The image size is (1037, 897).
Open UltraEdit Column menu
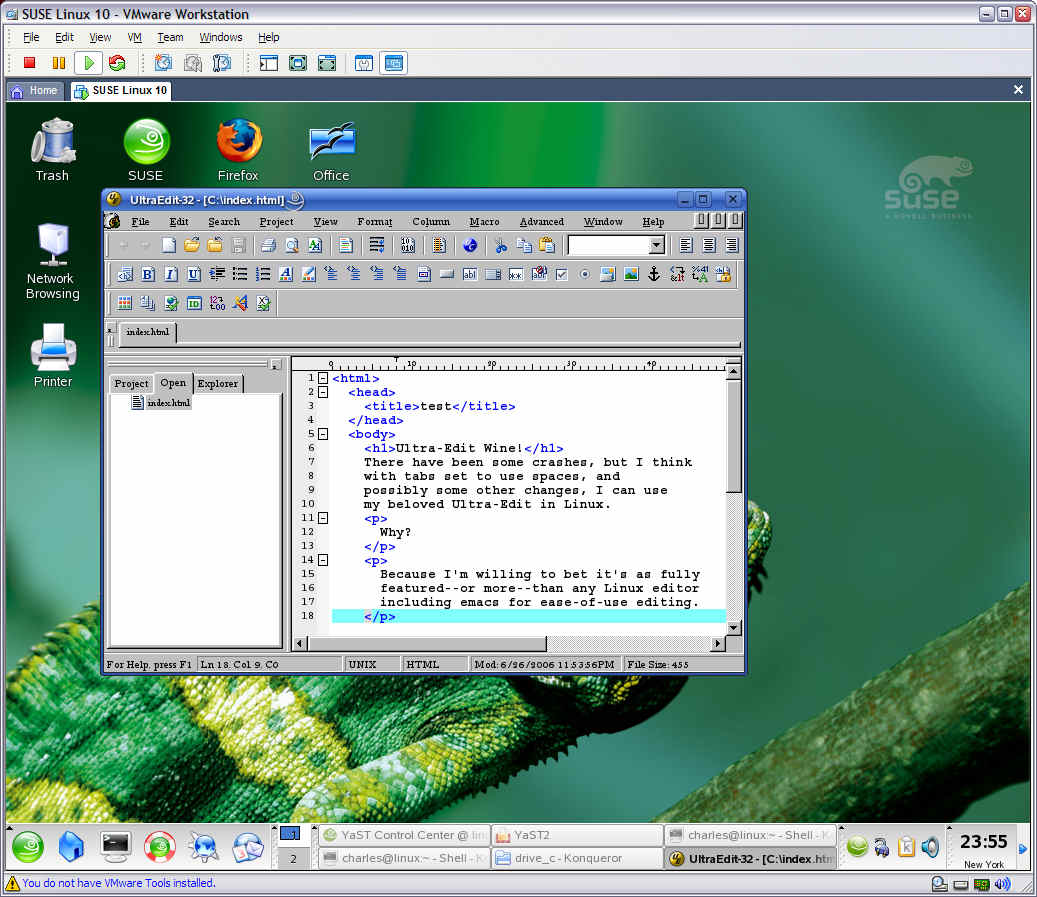pos(431,222)
